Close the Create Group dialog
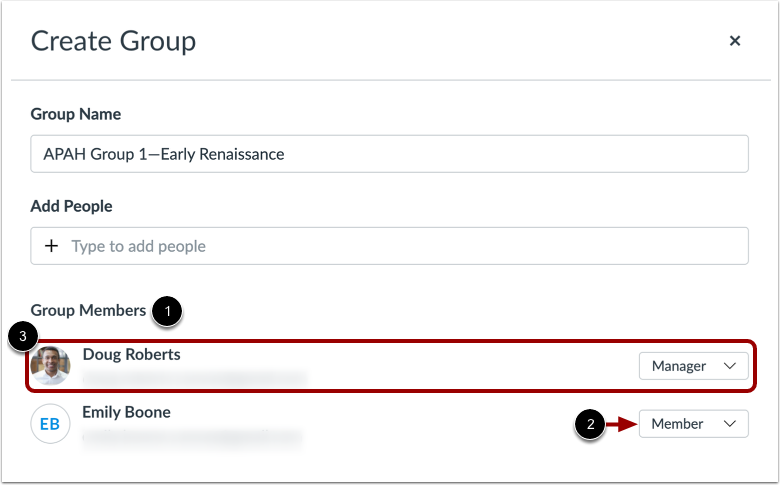 (x=734, y=41)
